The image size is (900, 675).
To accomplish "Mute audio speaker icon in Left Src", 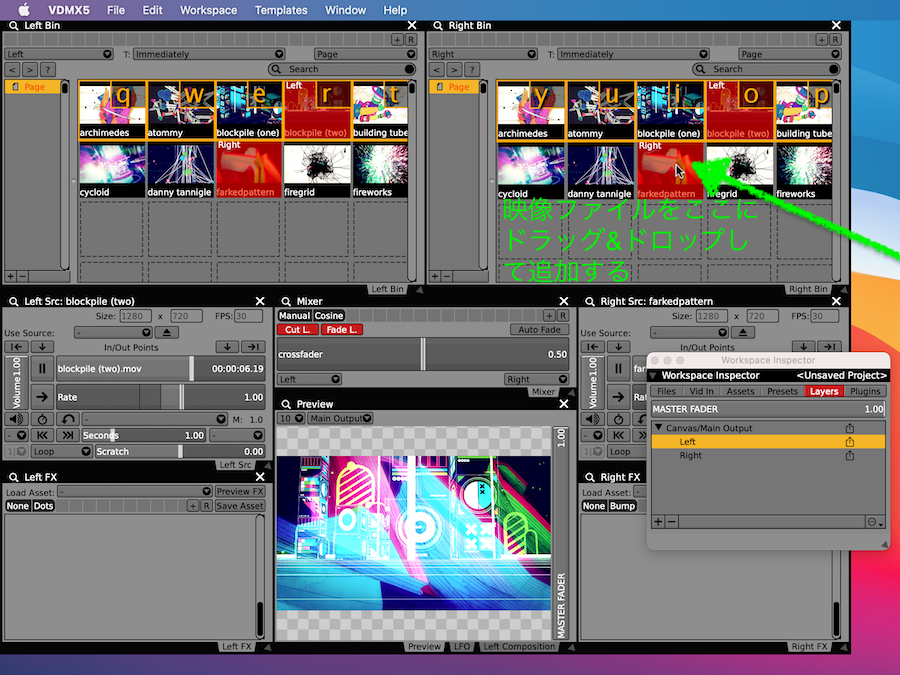I will coord(17,419).
